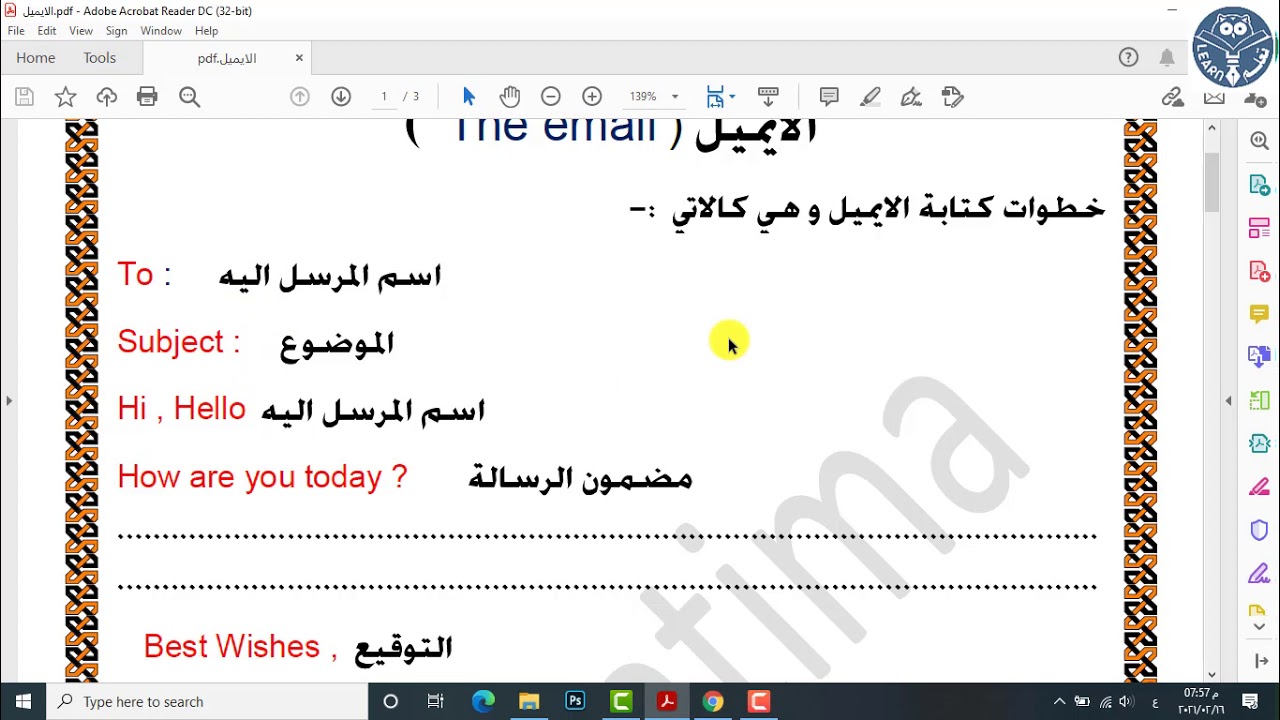Viewport: 1280px width, 720px height.
Task: Click the scrolling mode keyboard icon
Action: click(x=768, y=97)
